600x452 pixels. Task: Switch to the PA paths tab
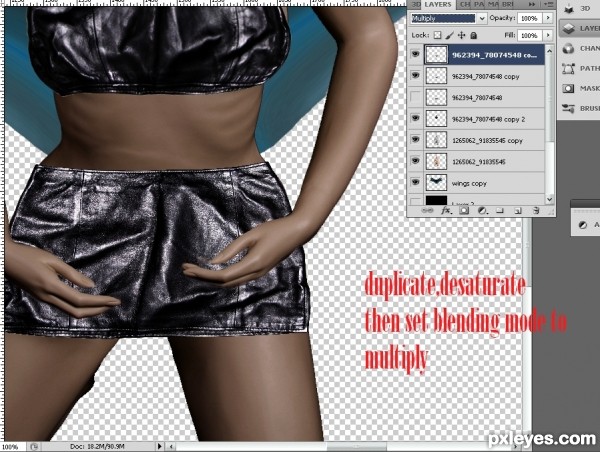point(479,4)
